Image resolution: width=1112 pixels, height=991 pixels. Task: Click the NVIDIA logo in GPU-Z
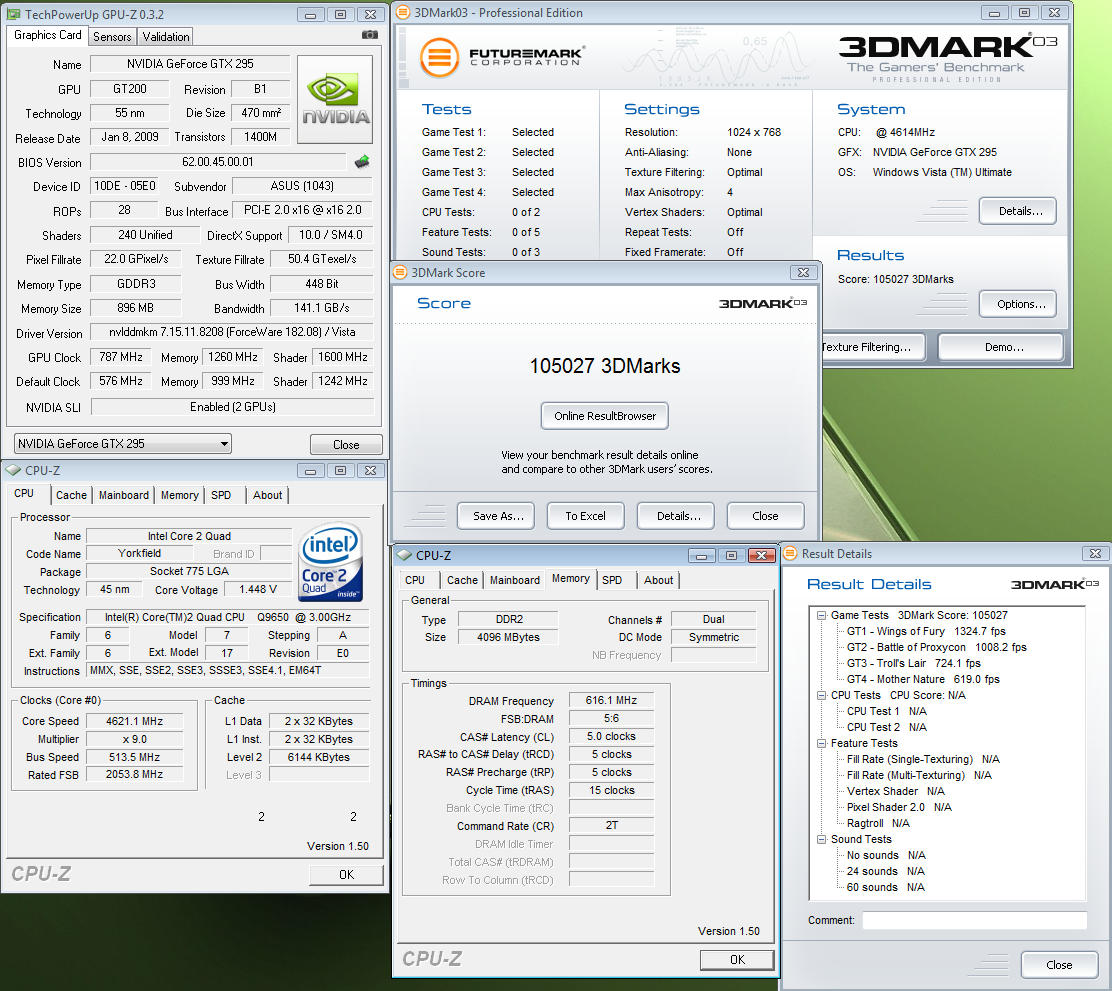[x=335, y=99]
